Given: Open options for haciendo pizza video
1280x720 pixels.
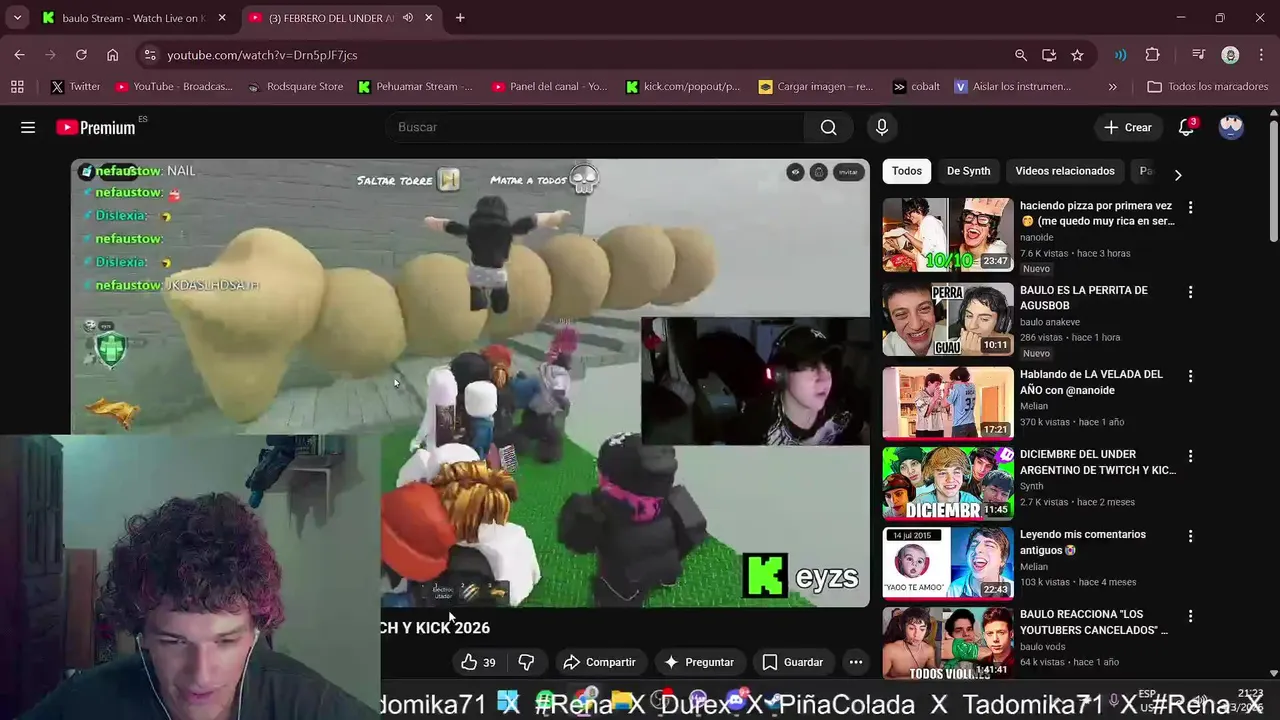Looking at the screenshot, I should 1190,207.
